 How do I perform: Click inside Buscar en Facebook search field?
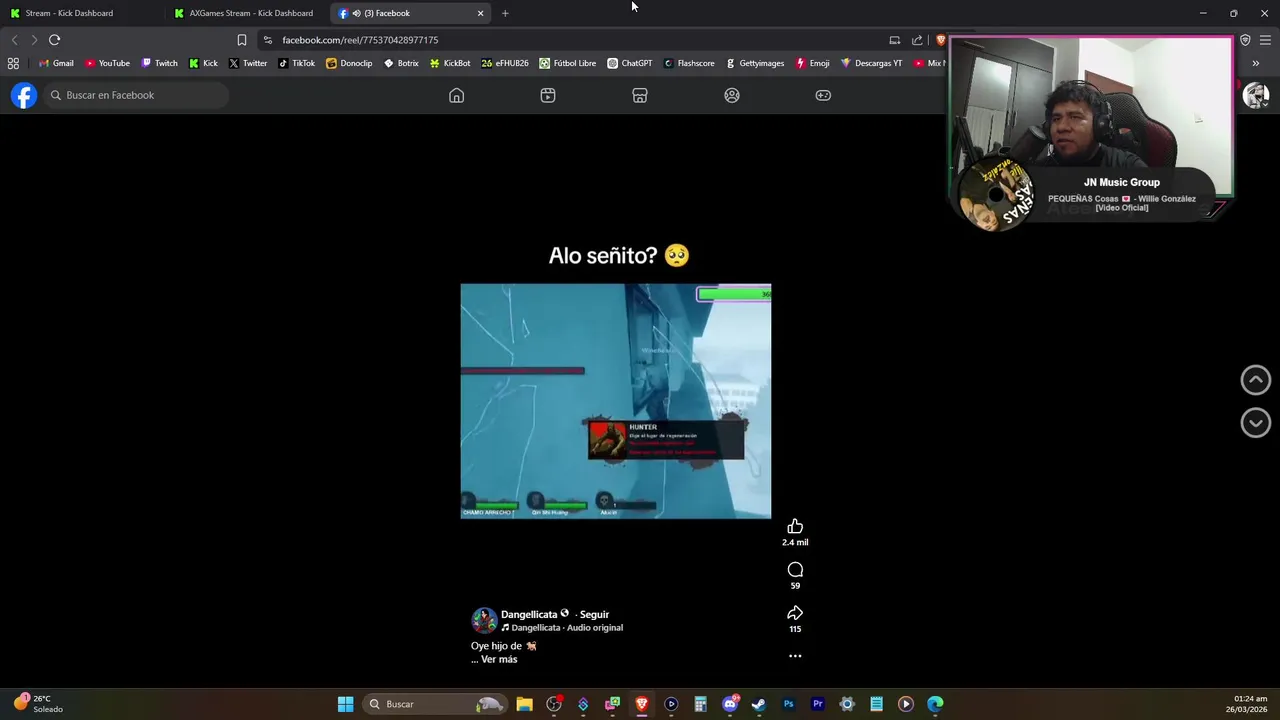pos(135,95)
